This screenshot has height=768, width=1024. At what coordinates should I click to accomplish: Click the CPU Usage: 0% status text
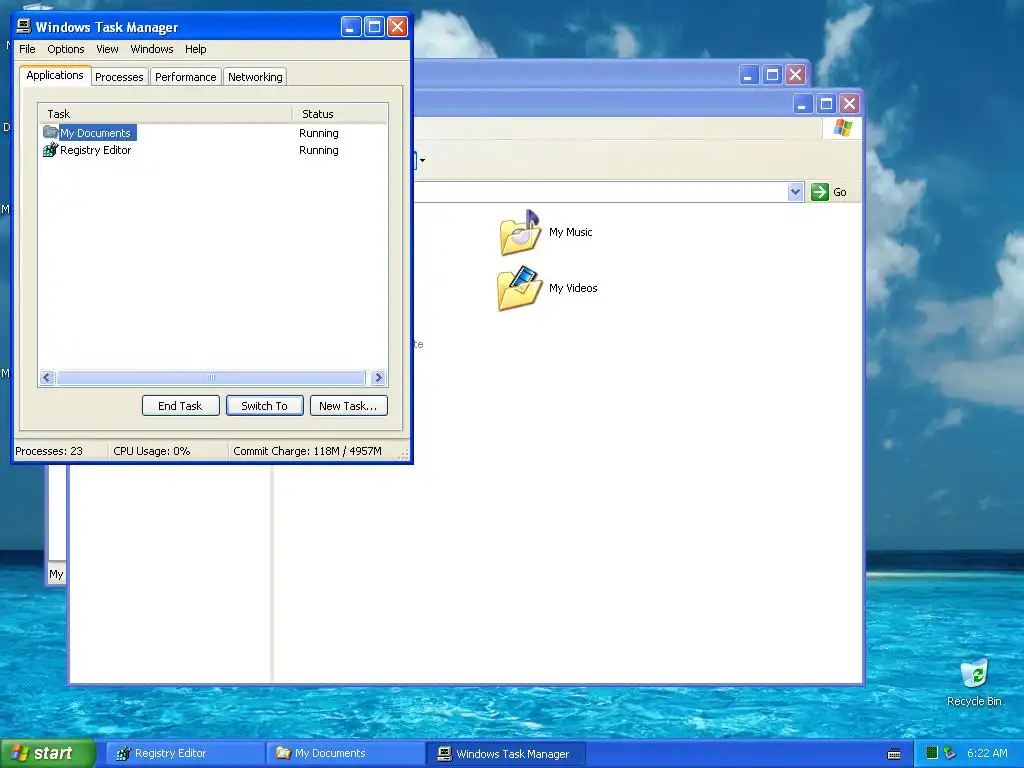point(152,451)
